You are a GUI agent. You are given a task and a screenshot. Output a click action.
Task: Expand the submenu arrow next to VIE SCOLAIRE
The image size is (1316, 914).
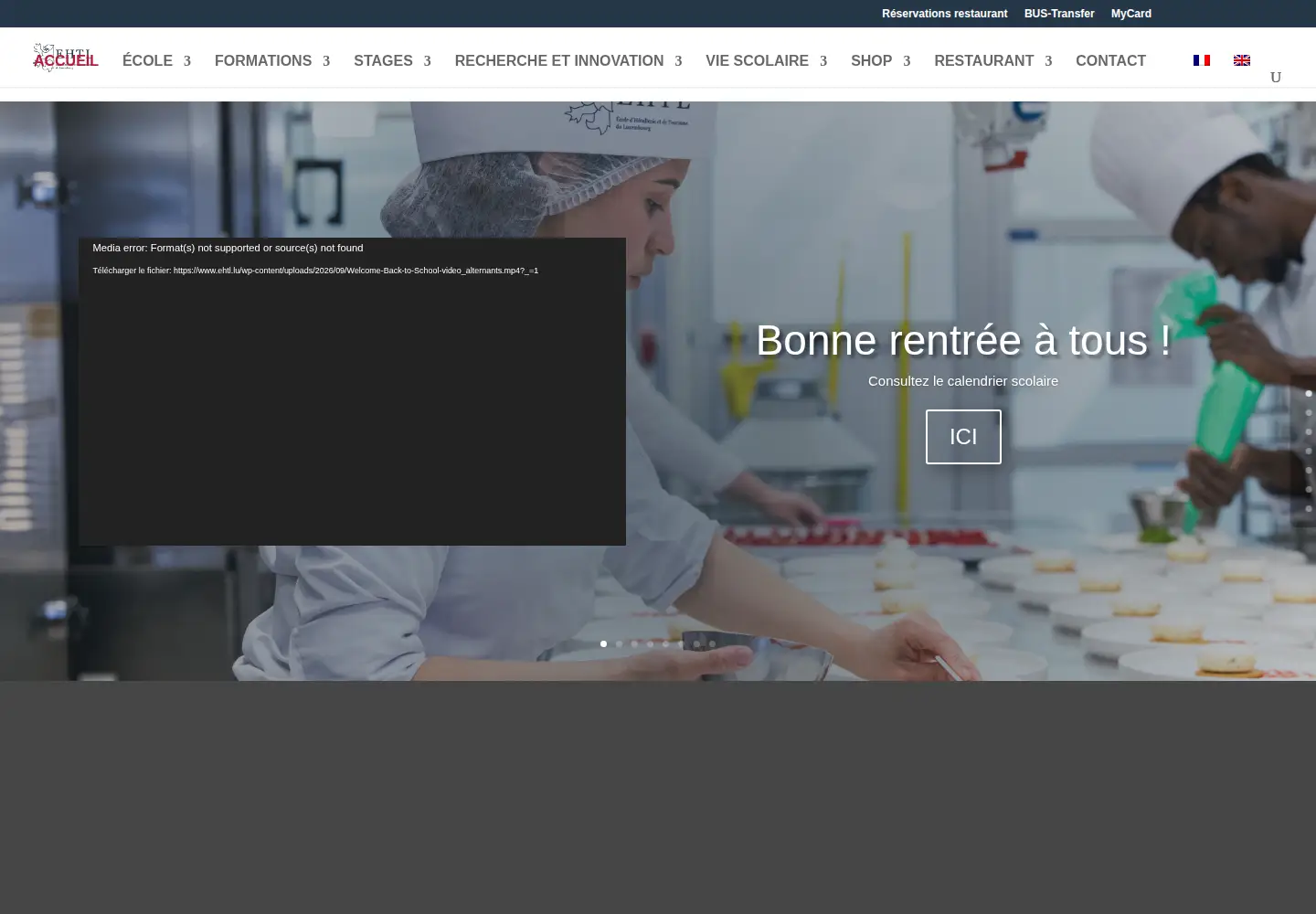(822, 61)
